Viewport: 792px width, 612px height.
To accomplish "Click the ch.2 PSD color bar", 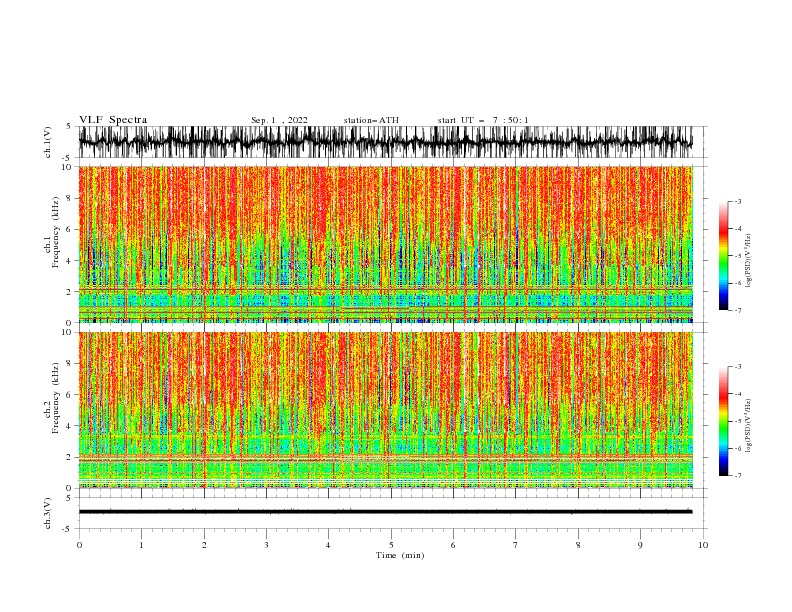I will 723,421.
